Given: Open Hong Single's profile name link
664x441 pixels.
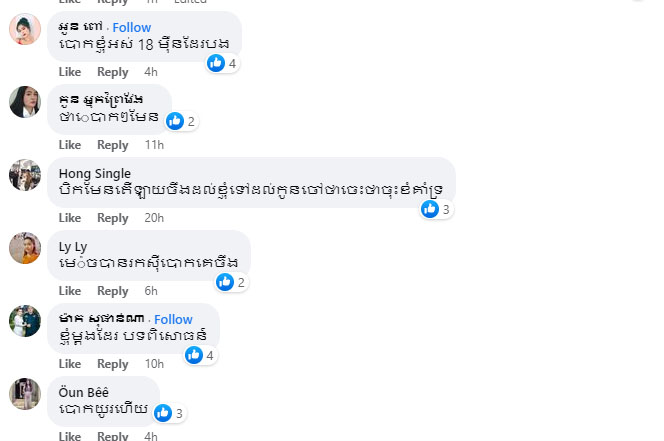Looking at the screenshot, I should pyautogui.click(x=94, y=174).
